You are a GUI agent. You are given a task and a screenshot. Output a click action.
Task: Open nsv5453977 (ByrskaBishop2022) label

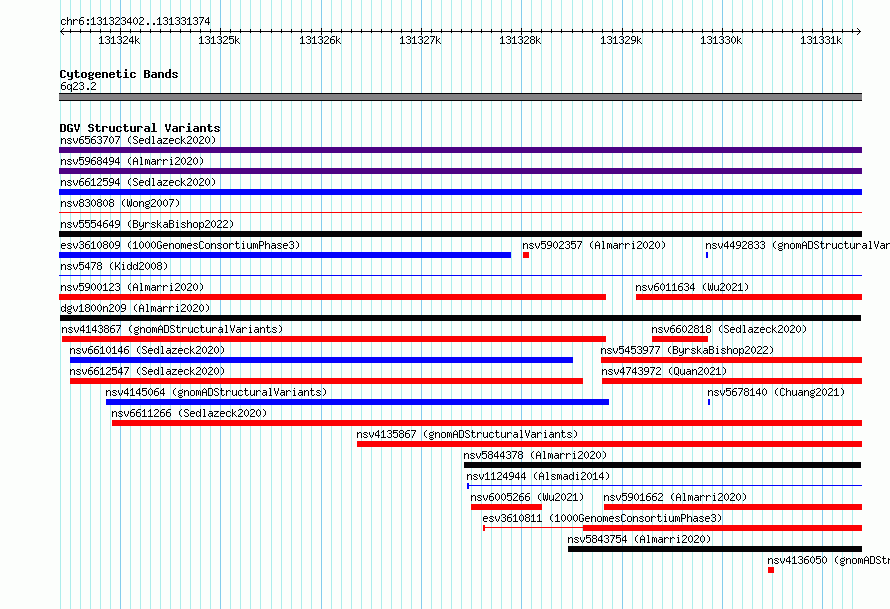click(x=687, y=350)
